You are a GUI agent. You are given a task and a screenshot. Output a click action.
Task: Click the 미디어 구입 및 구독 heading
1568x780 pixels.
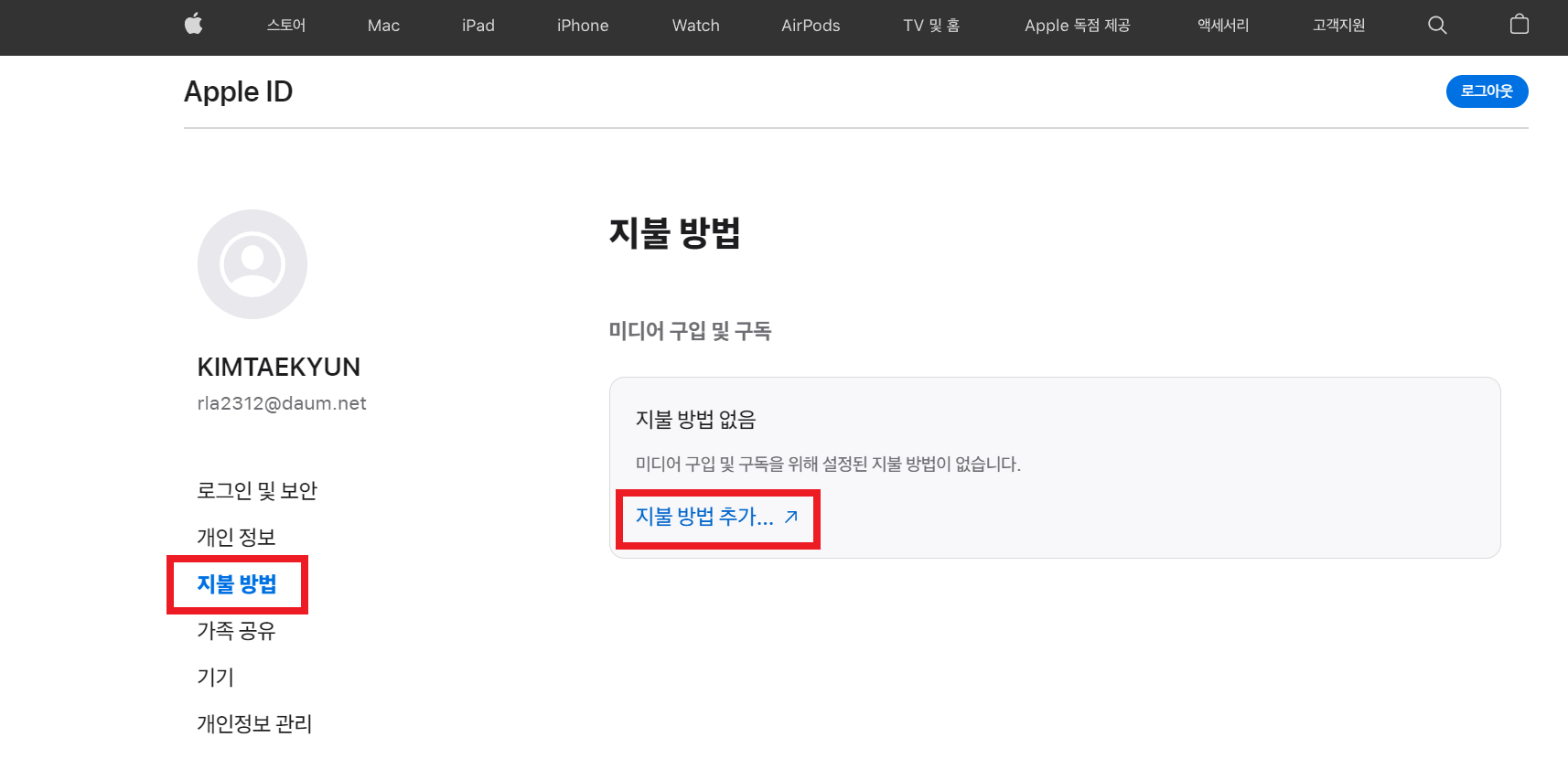(x=690, y=331)
